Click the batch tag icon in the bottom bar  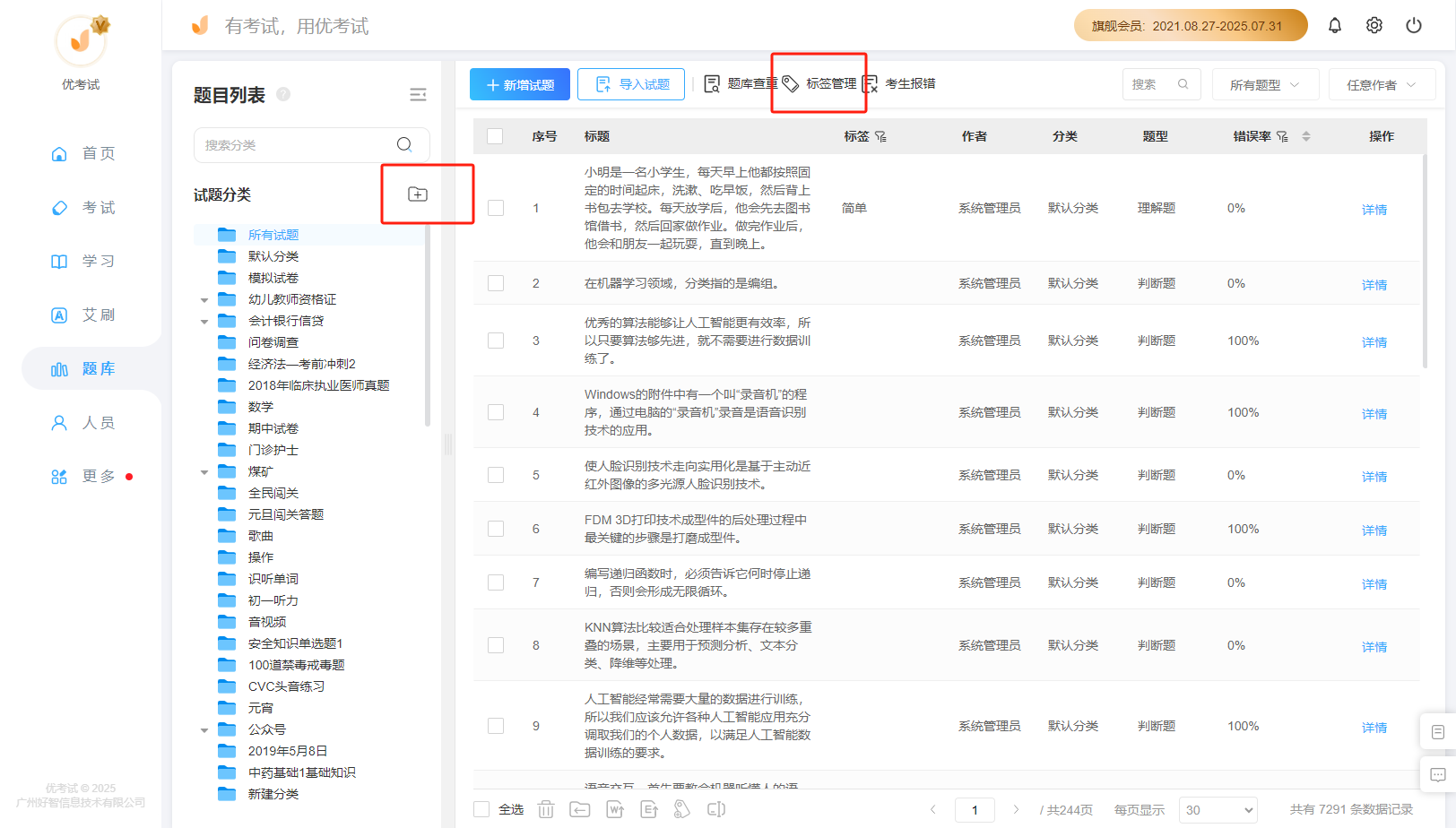coord(682,809)
